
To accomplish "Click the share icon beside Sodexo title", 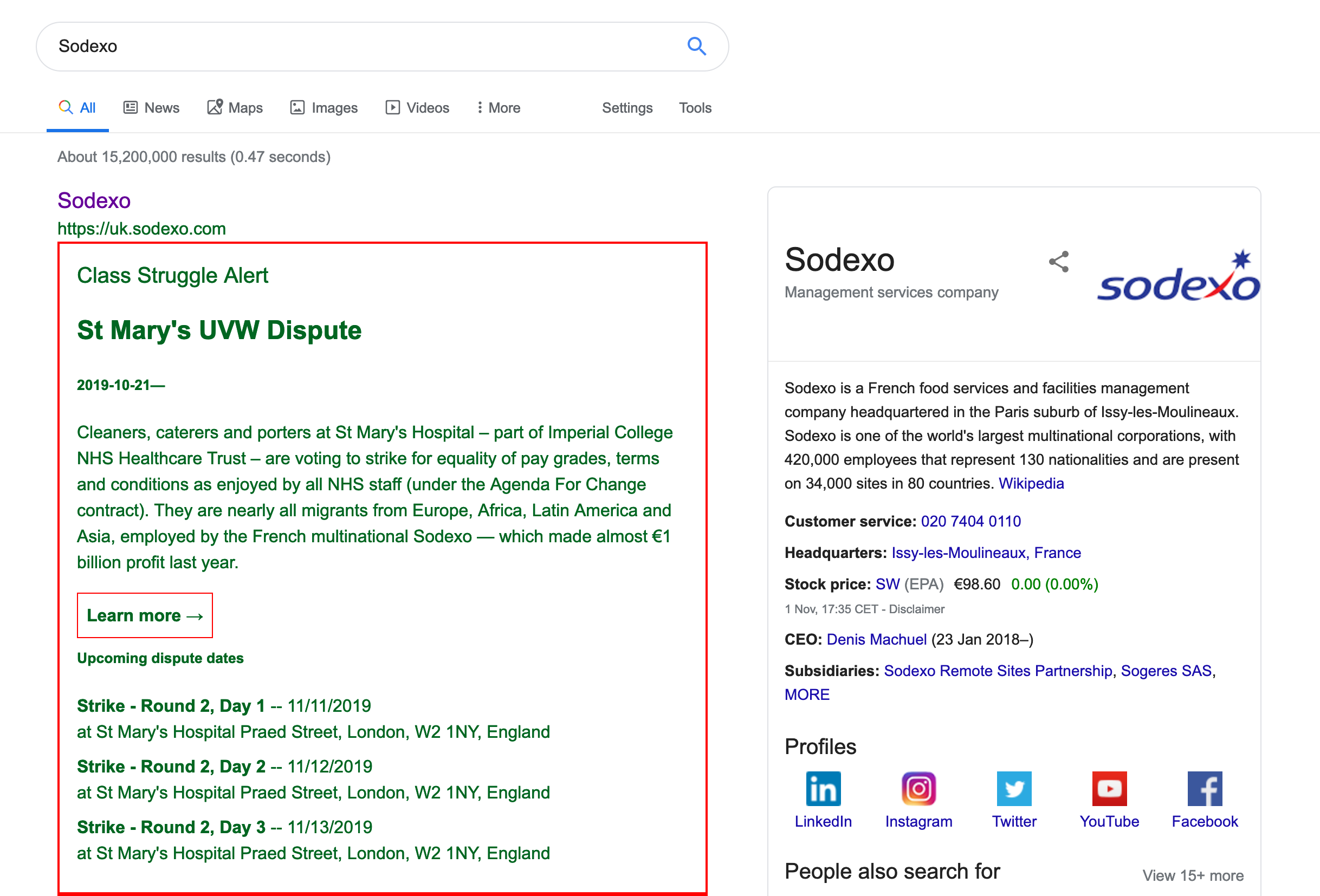I will [x=1058, y=262].
